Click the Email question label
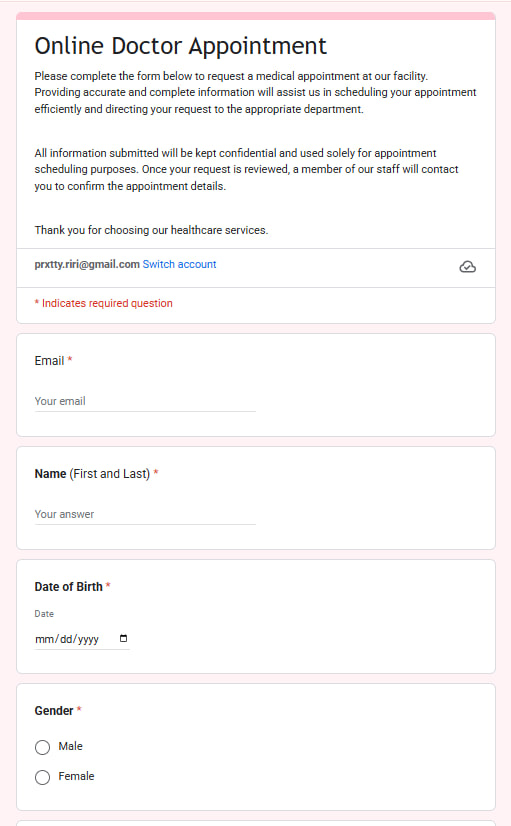Image resolution: width=511 pixels, height=826 pixels. (50, 361)
